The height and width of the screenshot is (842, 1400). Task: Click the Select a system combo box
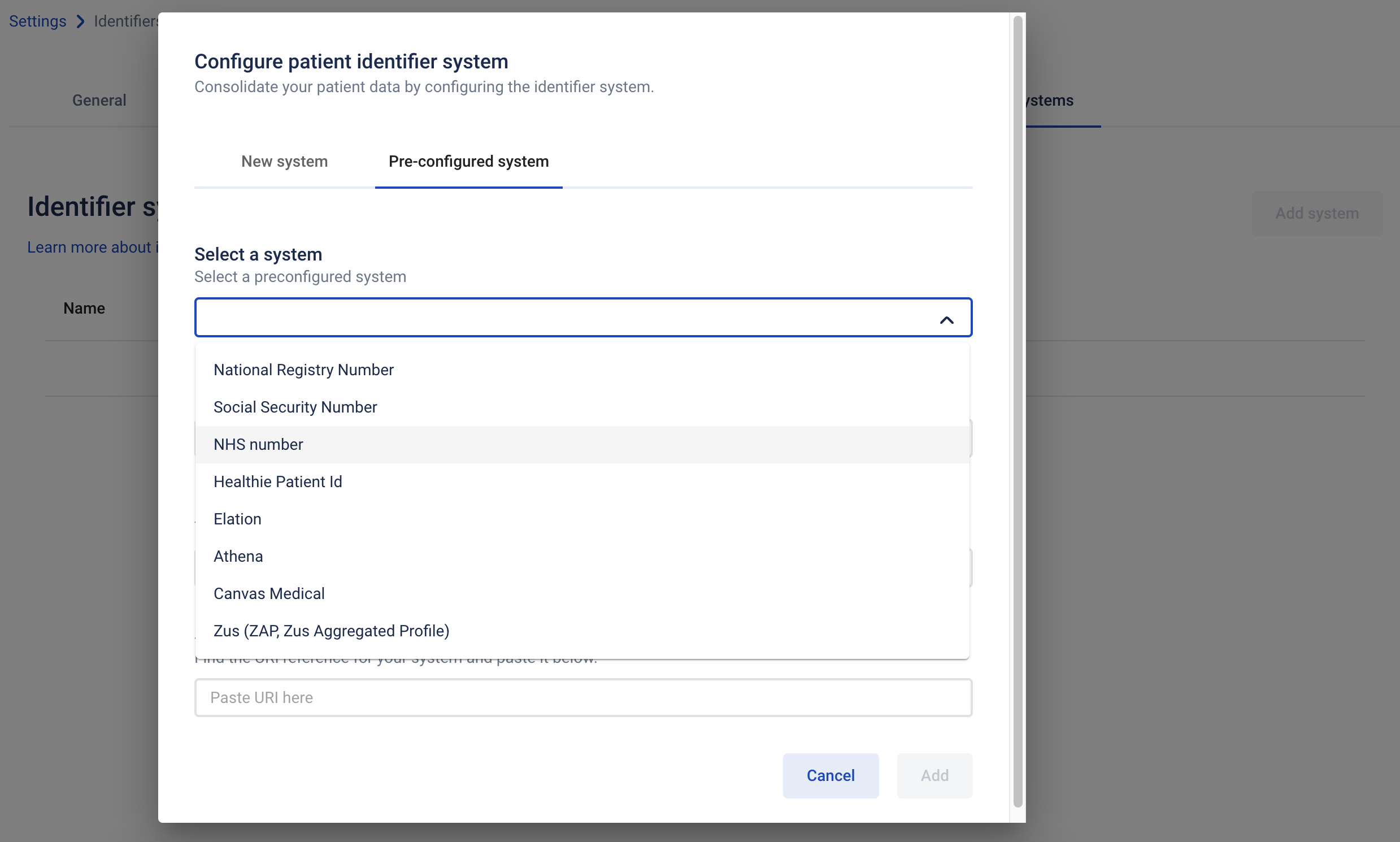(583, 318)
